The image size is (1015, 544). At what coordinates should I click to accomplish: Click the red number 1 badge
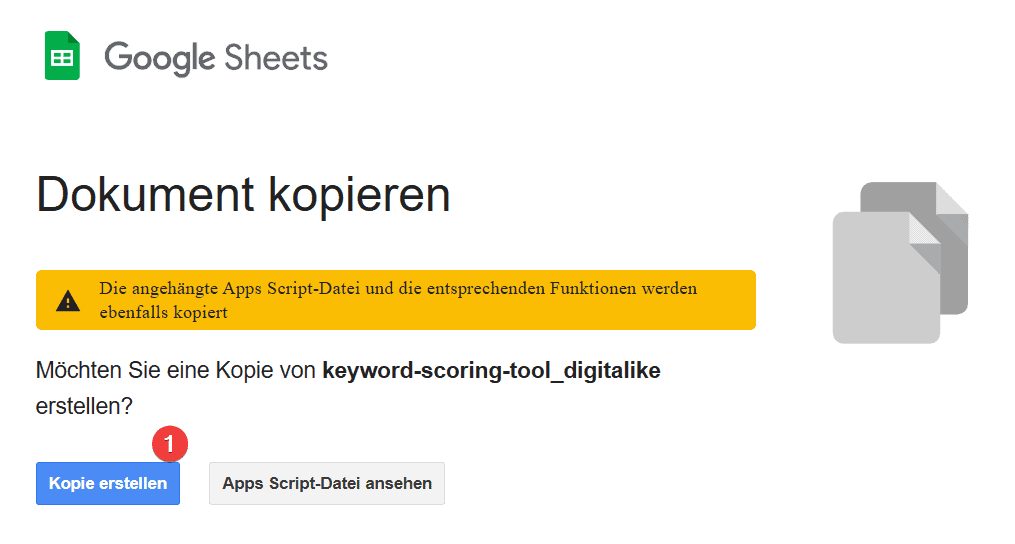coord(170,444)
